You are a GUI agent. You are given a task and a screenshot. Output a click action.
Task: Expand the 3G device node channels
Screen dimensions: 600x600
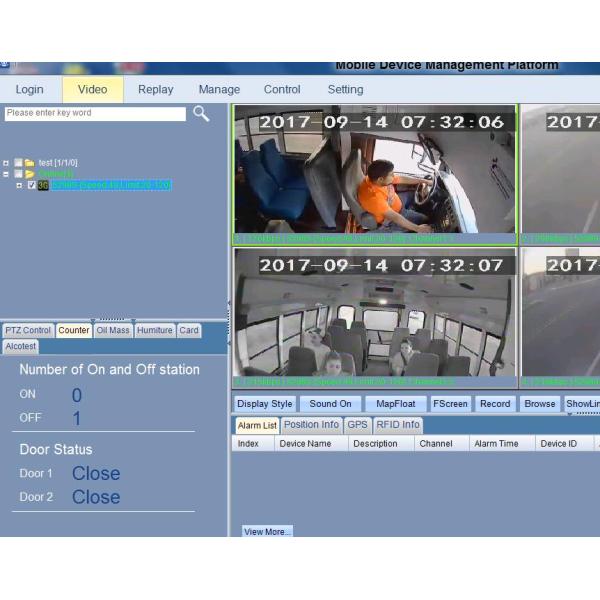pos(18,185)
